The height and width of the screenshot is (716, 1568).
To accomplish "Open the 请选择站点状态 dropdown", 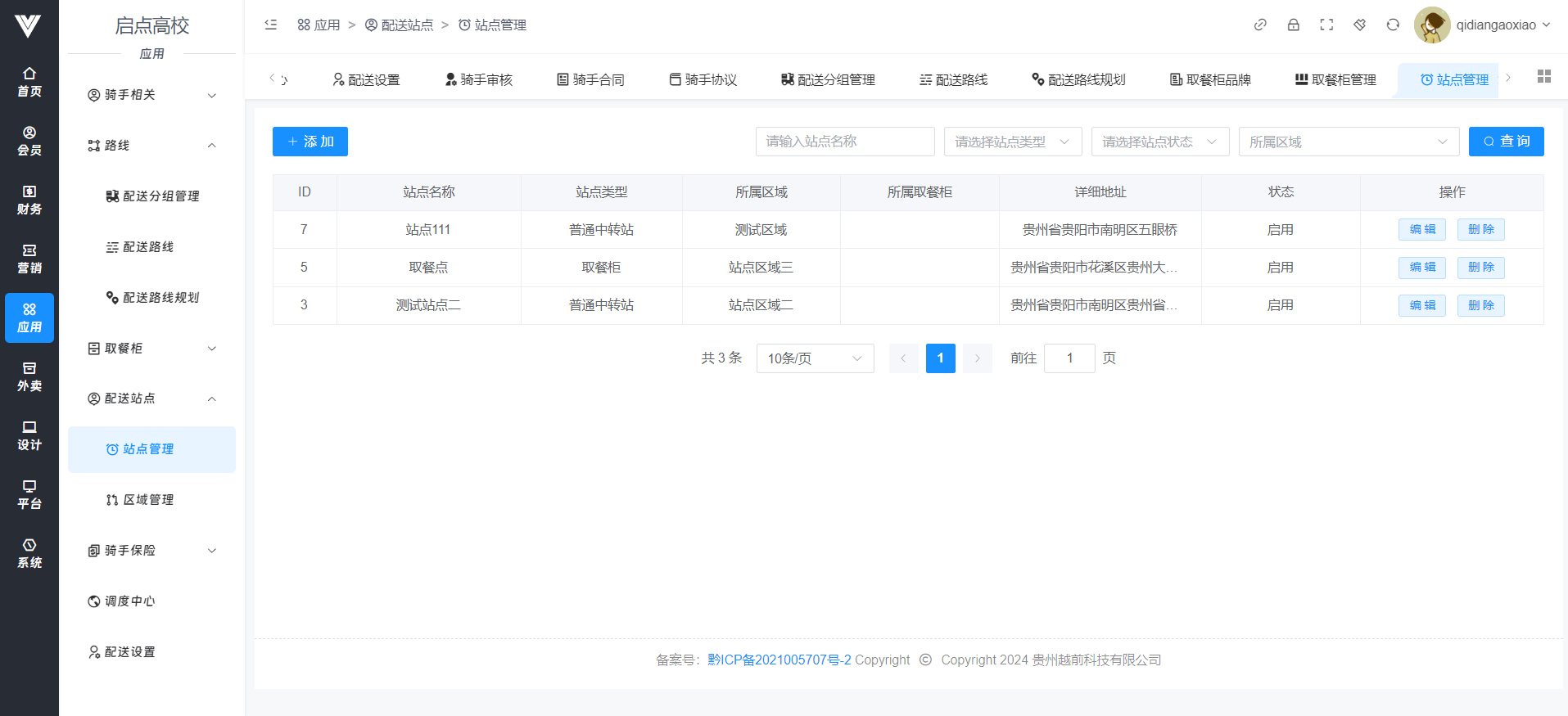I will pos(1159,142).
